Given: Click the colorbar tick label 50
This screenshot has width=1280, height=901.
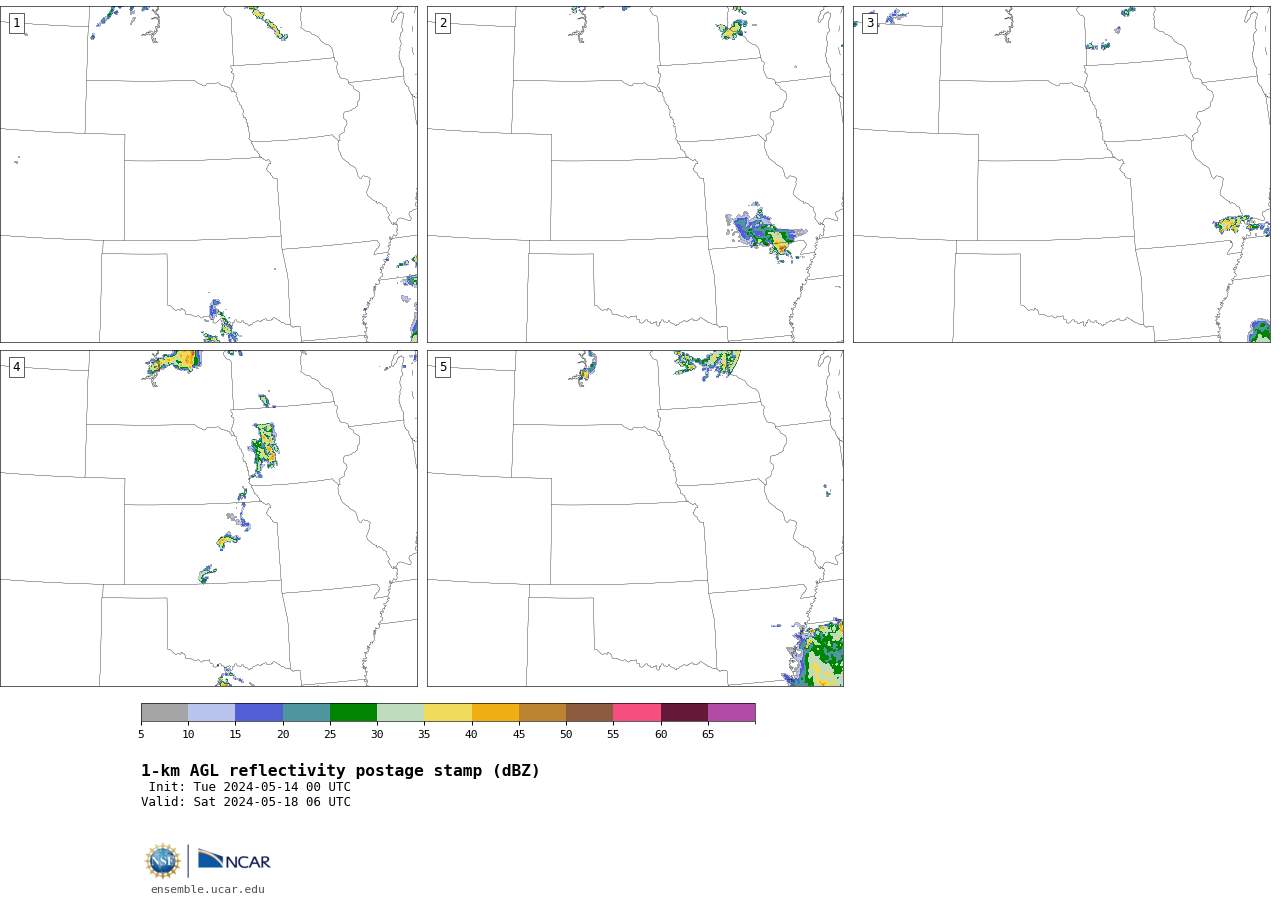Looking at the screenshot, I should point(566,735).
